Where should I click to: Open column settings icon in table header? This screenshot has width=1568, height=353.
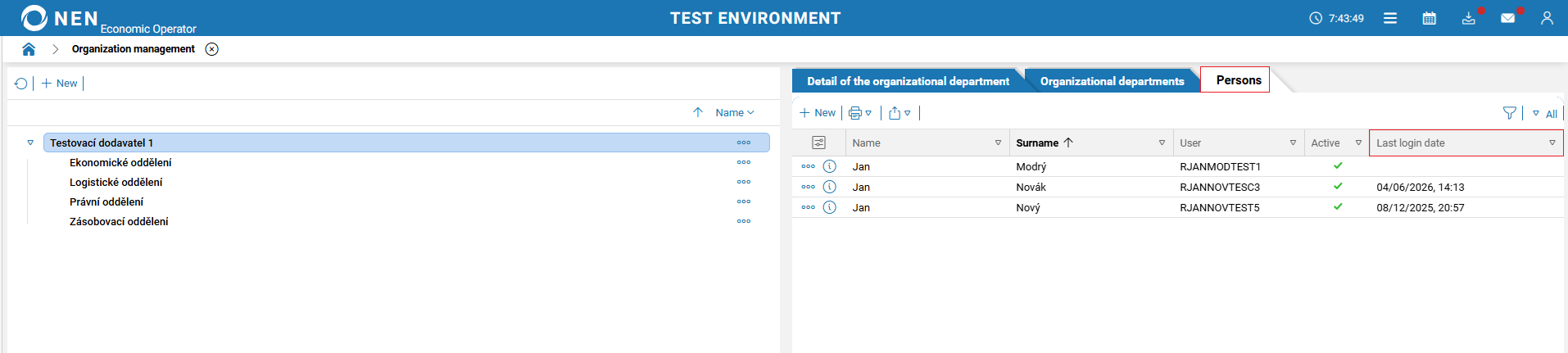pos(818,143)
